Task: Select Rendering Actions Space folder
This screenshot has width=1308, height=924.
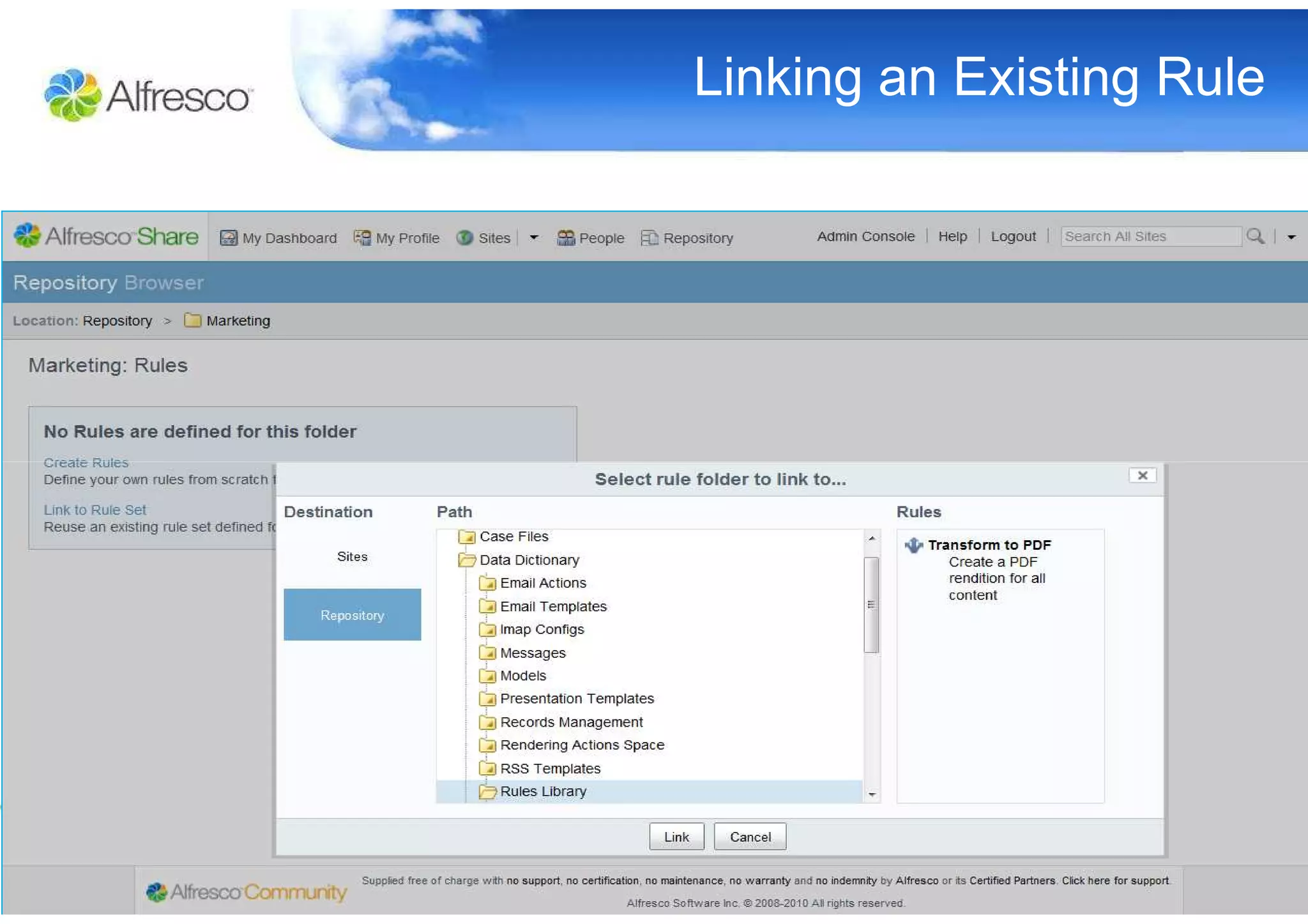Action: click(x=582, y=745)
